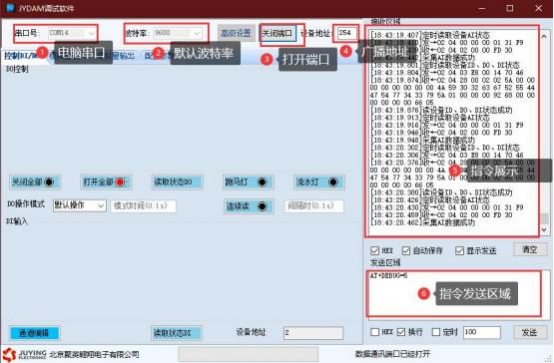554x363 pixels.
Task: Close the JYDAM调试软件 window
Action: pos(538,8)
